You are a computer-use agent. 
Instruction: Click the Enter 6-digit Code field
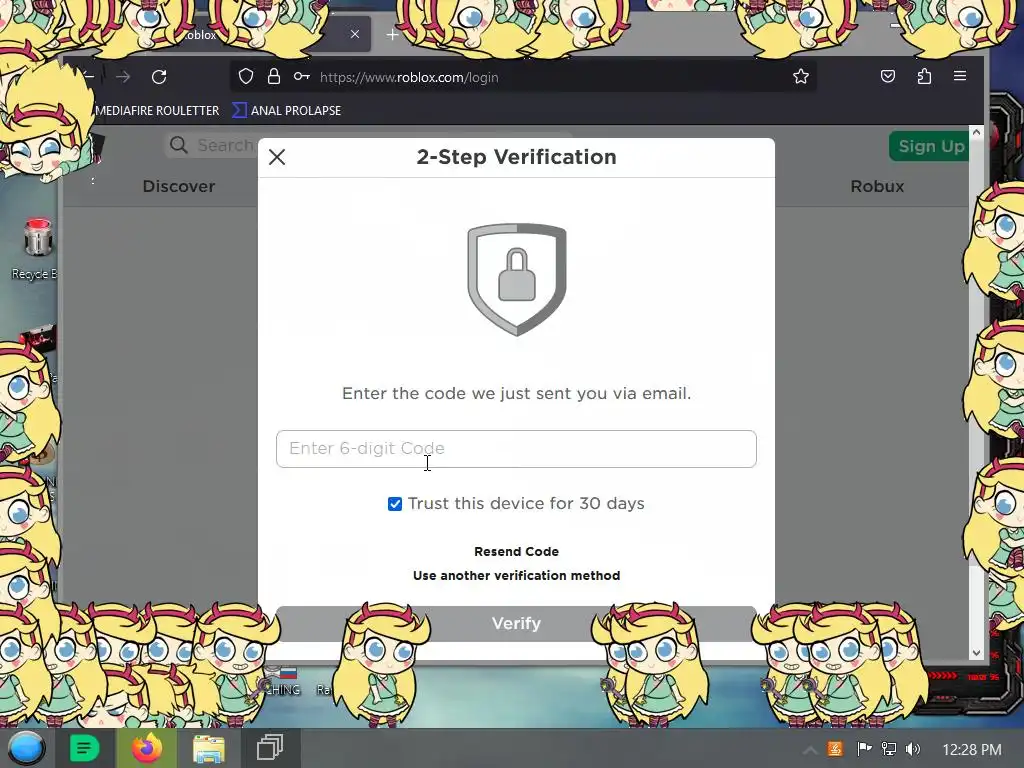(516, 449)
